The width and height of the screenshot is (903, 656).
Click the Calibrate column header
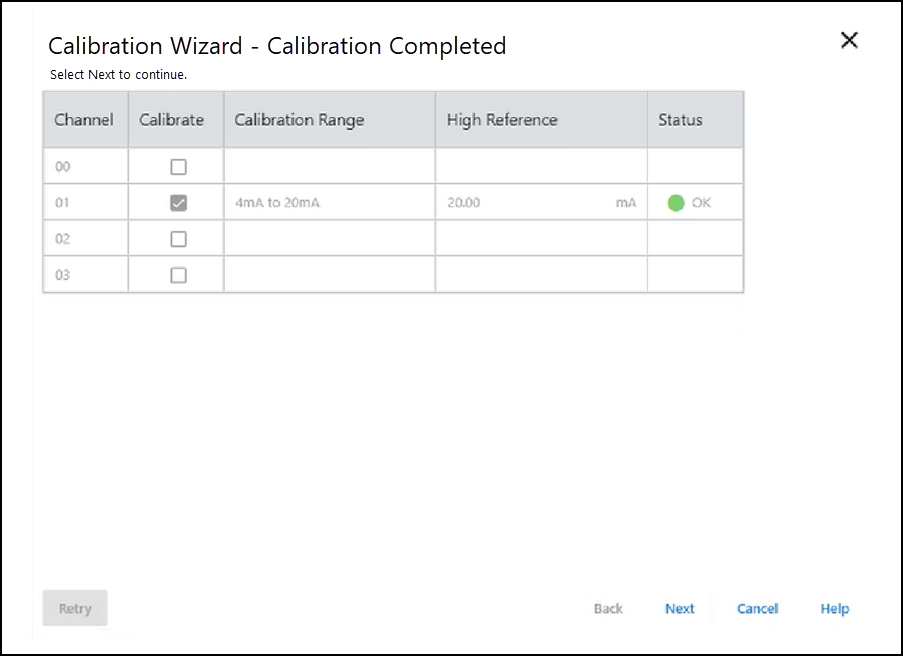172,120
